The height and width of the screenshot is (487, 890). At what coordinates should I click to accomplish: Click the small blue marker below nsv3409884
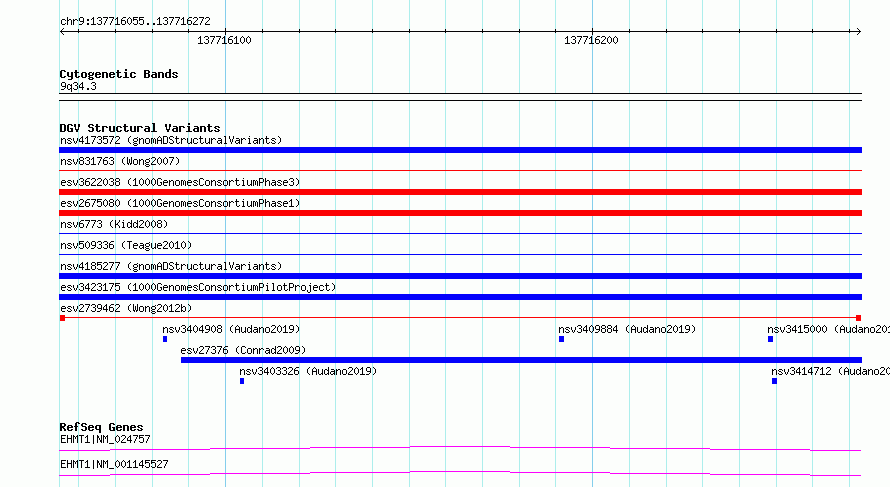(x=561, y=339)
